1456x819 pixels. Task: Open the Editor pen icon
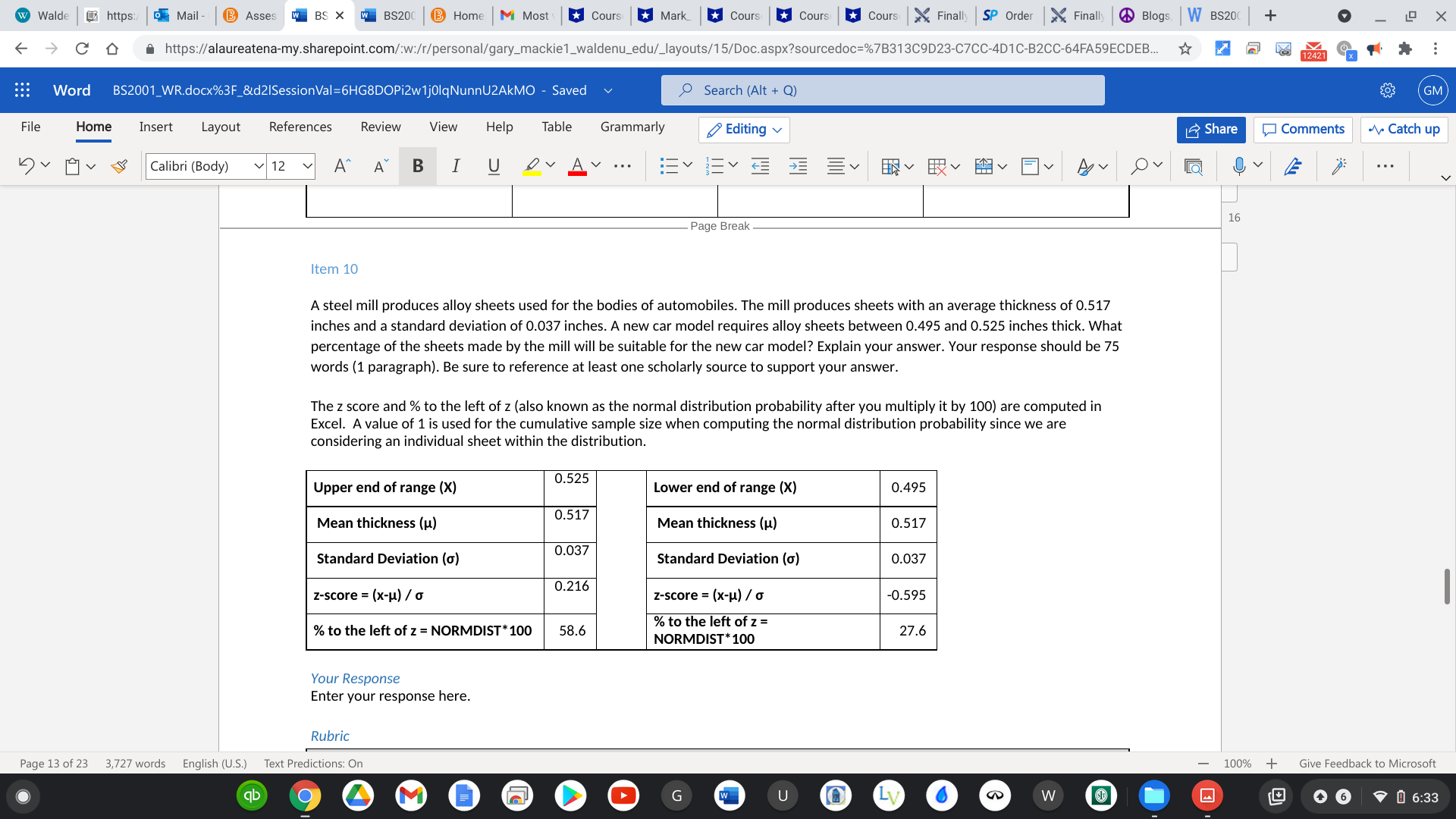pyautogui.click(x=1293, y=166)
